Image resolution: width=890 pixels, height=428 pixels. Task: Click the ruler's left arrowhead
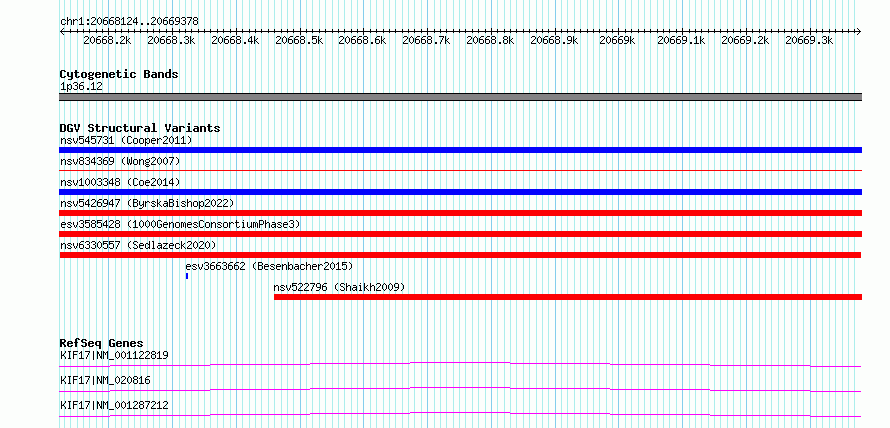coord(62,31)
